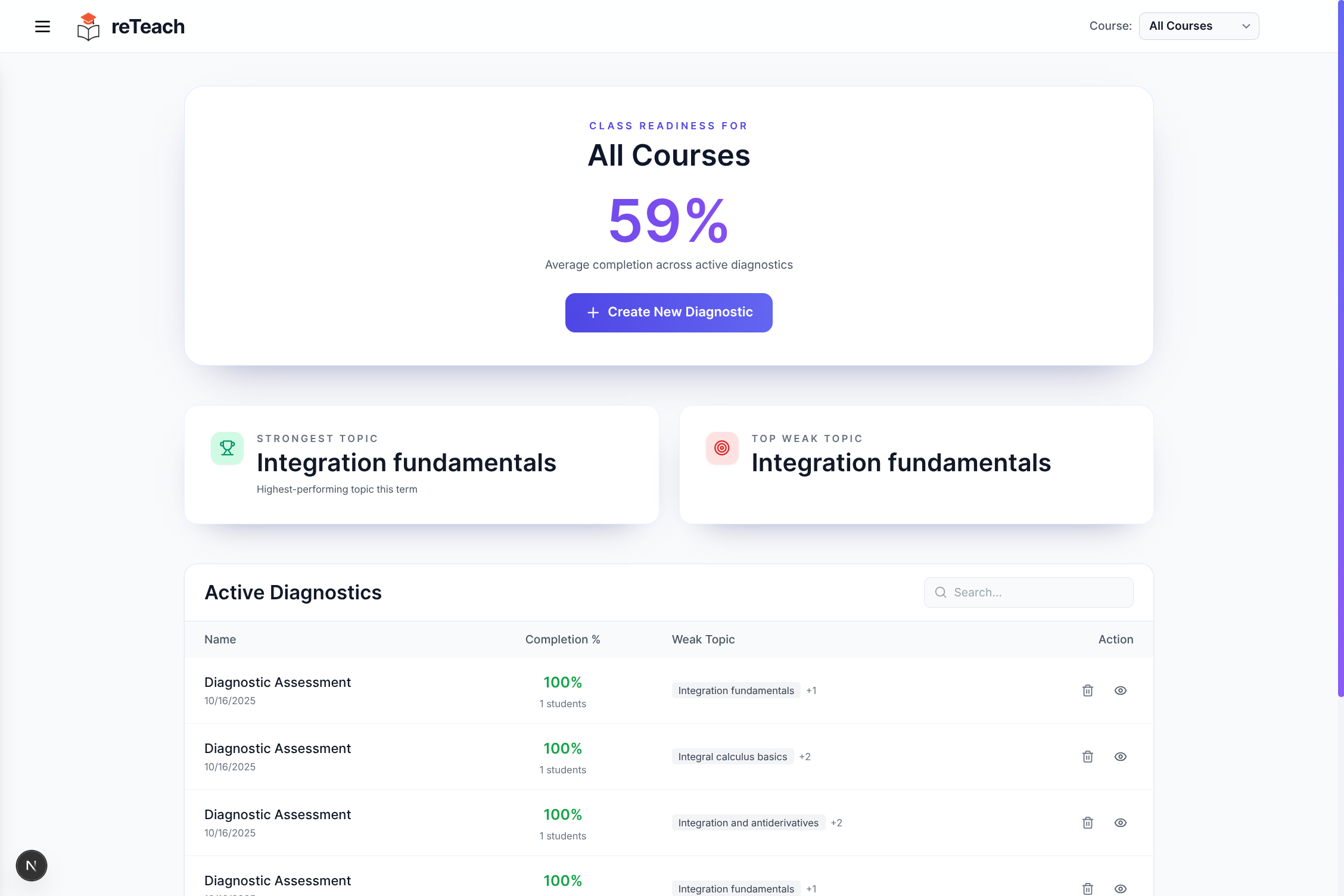Image resolution: width=1344 pixels, height=896 pixels.
Task: Click the green trophy Strongest Topic icon
Action: coord(227,448)
